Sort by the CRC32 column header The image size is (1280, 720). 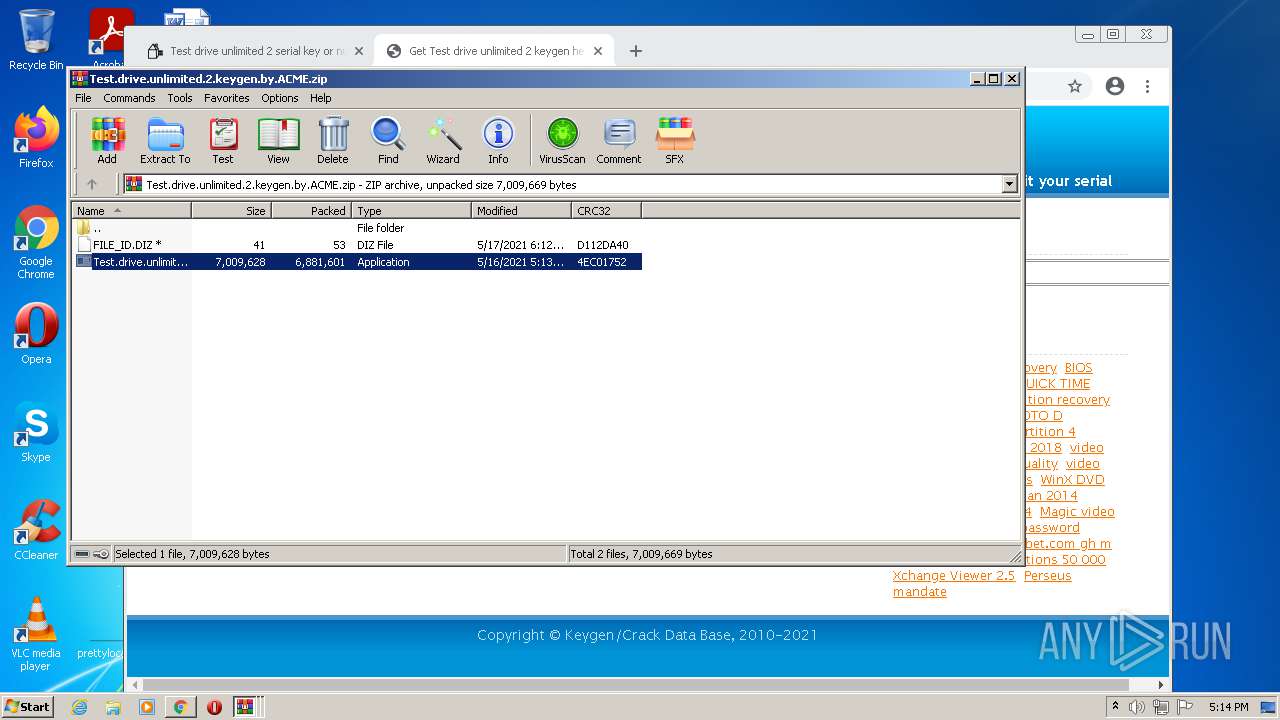(606, 210)
